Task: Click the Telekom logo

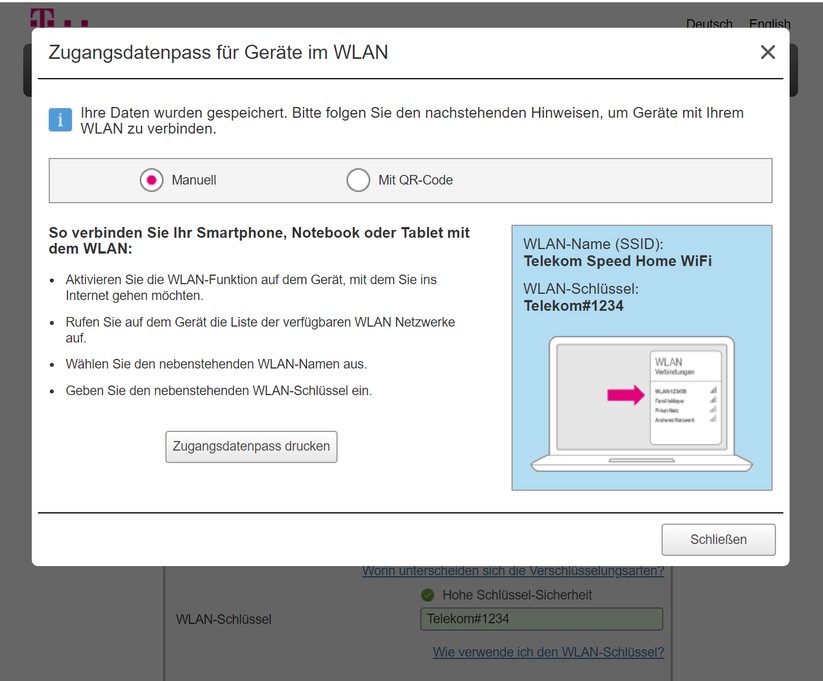Action: click(x=58, y=19)
